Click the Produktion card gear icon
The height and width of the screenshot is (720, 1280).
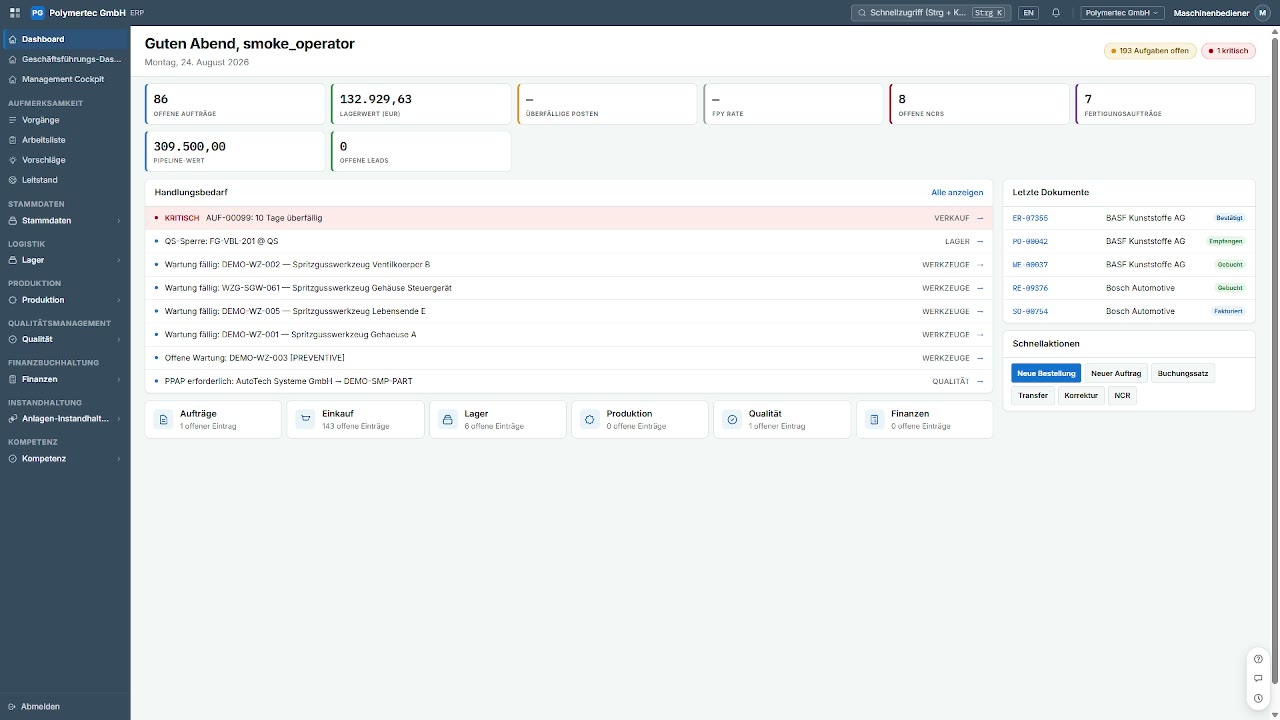pos(589,420)
